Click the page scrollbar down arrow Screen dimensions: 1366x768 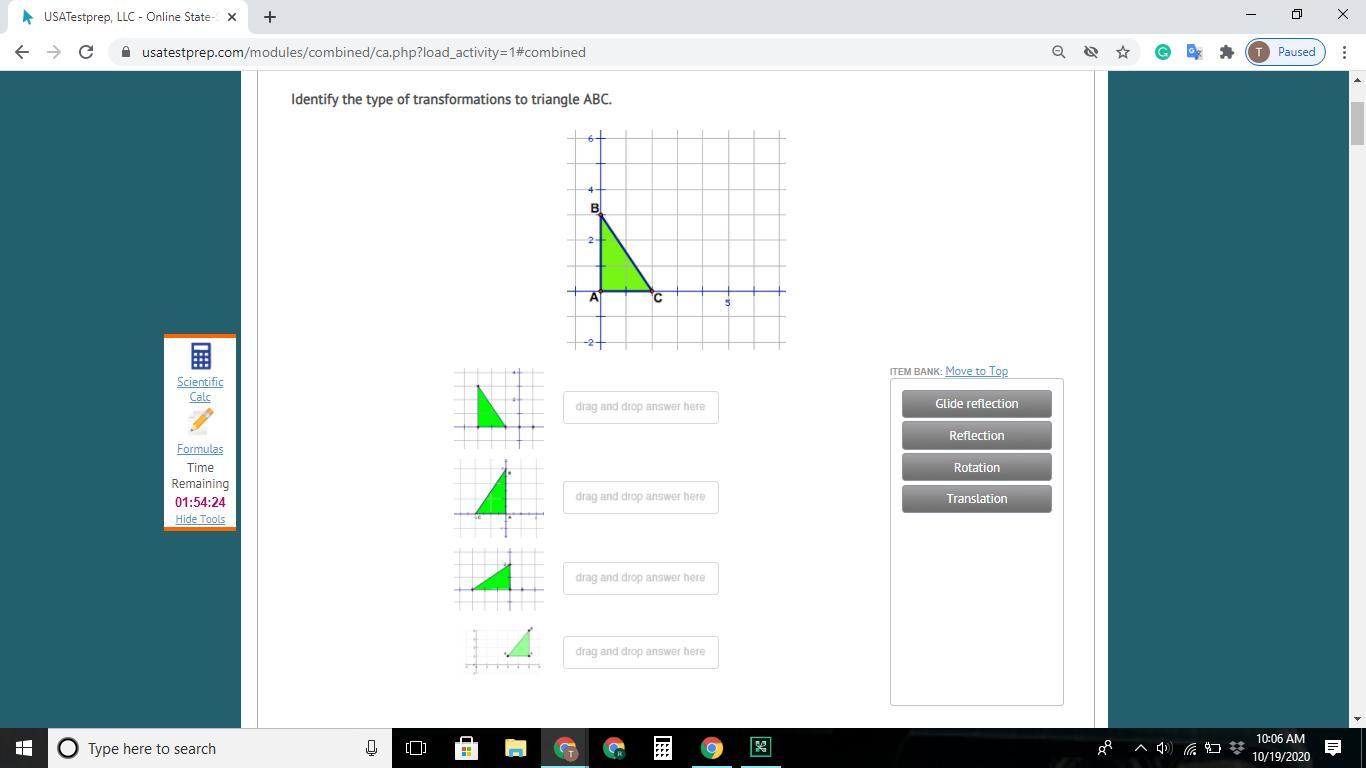[1357, 719]
